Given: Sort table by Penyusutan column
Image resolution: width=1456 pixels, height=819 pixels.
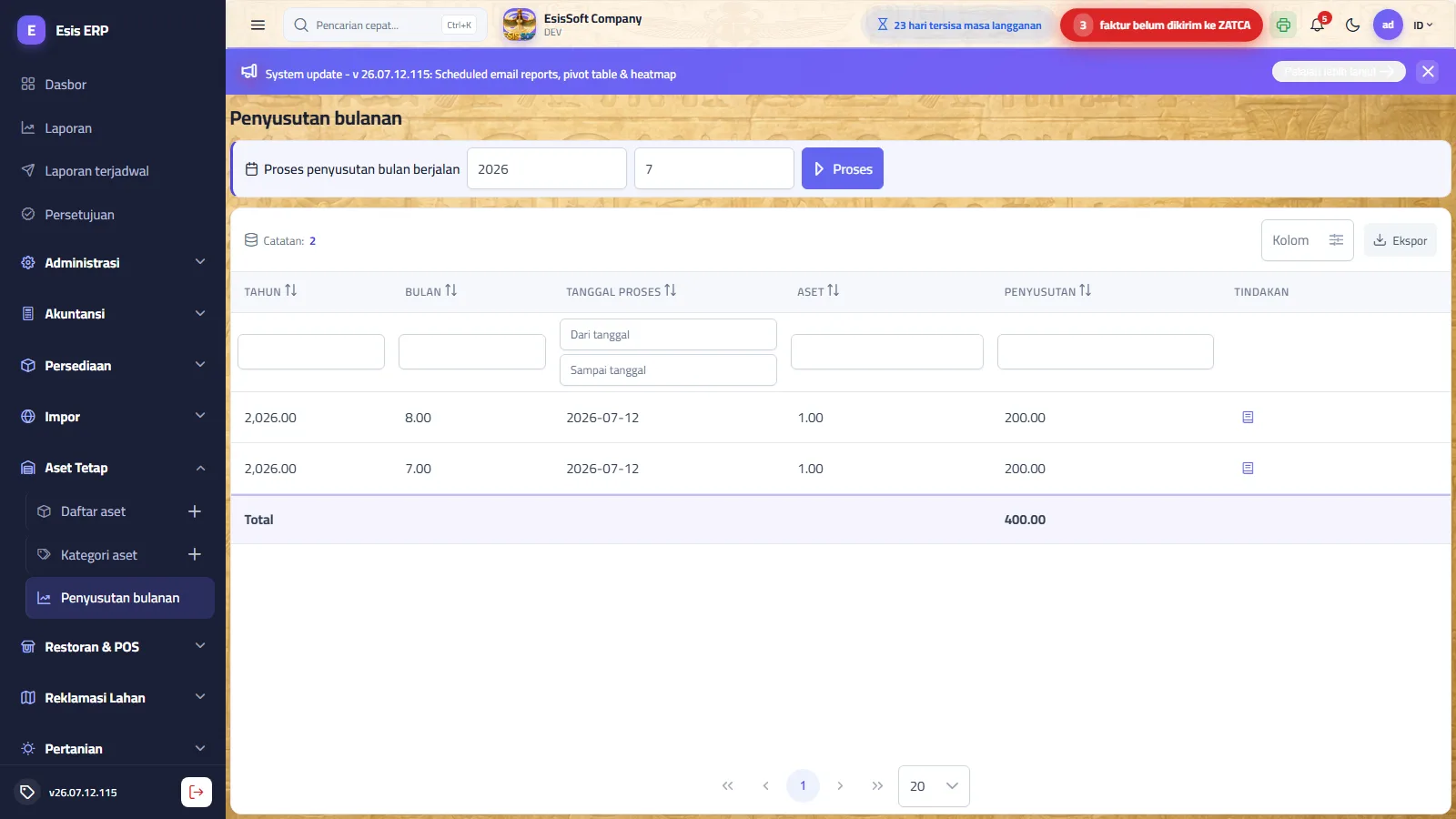Looking at the screenshot, I should tap(1047, 291).
